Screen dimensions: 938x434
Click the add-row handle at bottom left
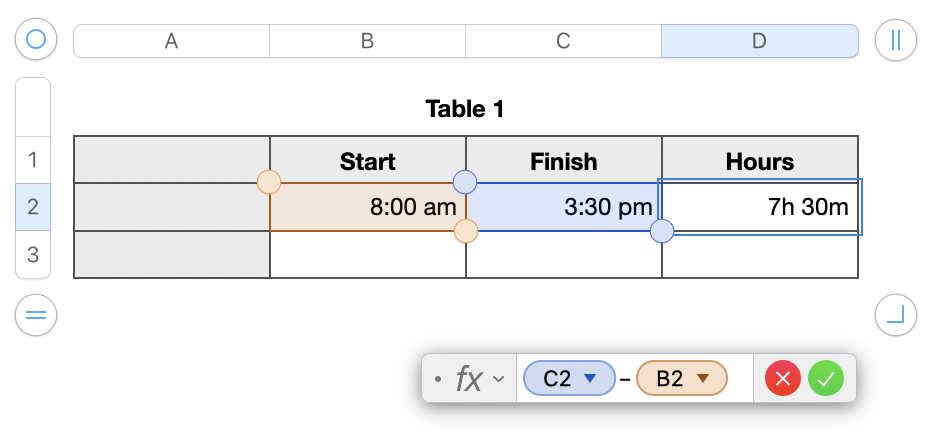36,316
